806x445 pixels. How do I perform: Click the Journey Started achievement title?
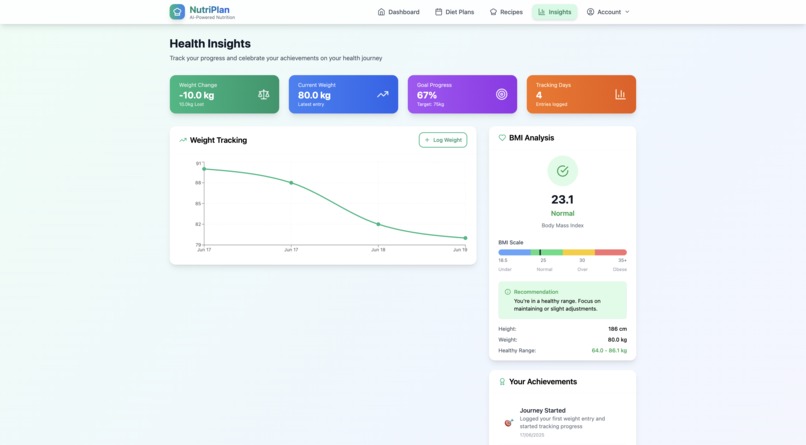[542, 410]
